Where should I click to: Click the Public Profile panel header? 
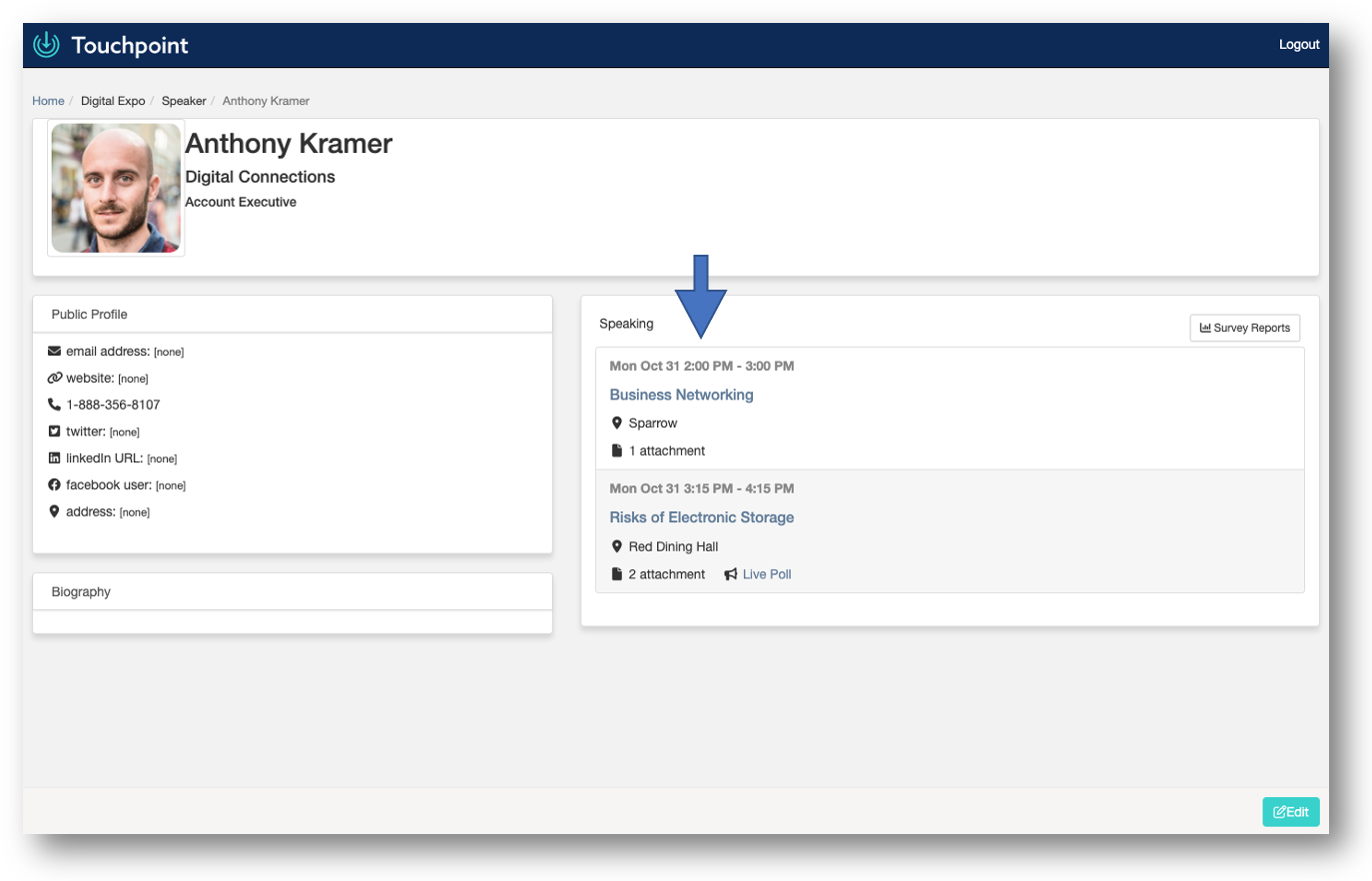tap(293, 314)
